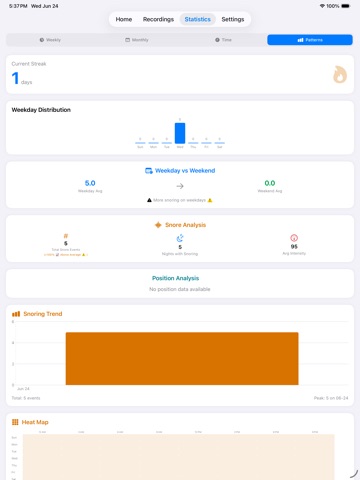Select the Monthly statistics segment
360x480 pixels.
(x=137, y=40)
